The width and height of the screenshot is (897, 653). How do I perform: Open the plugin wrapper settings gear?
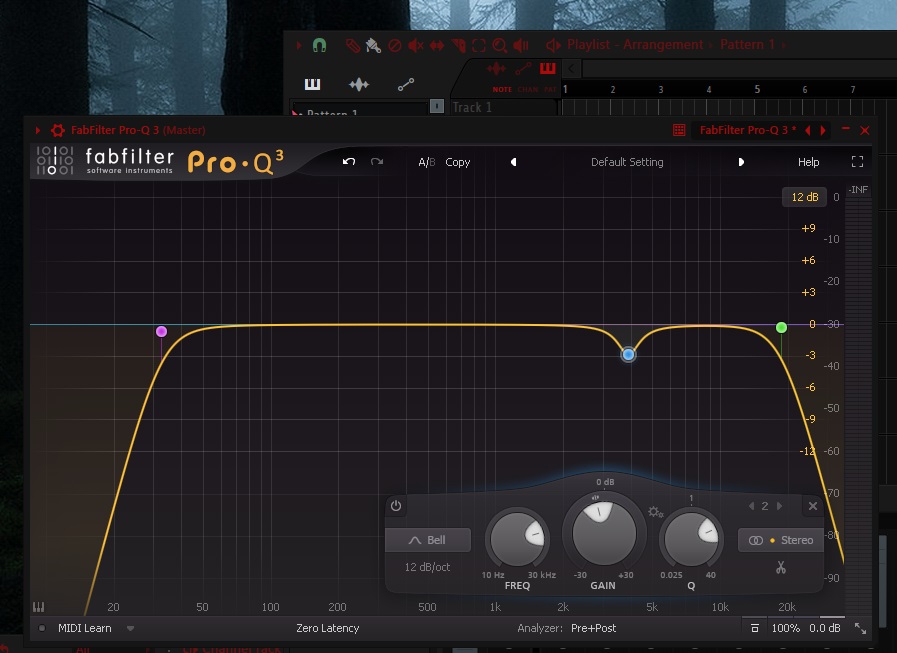coord(58,130)
